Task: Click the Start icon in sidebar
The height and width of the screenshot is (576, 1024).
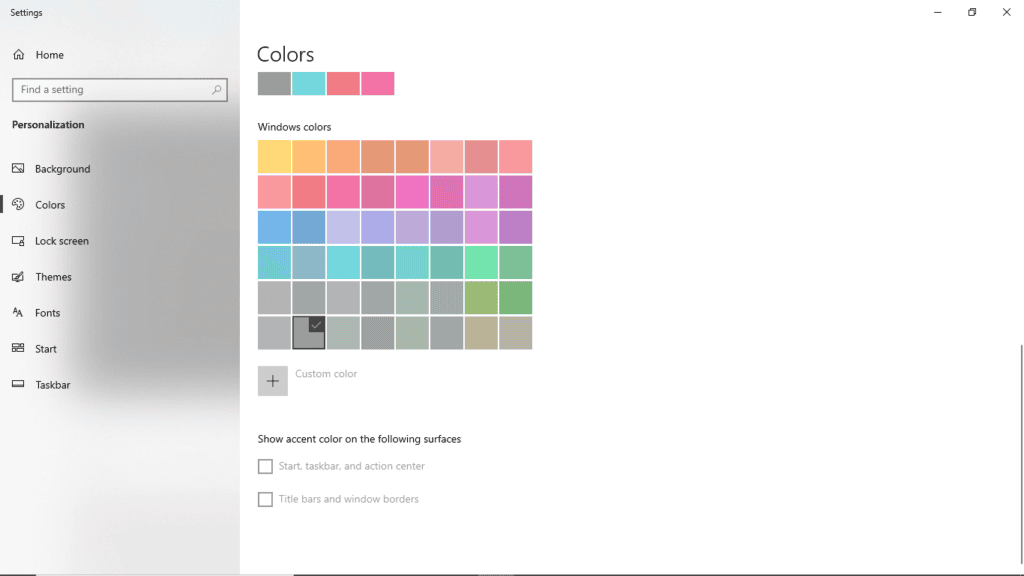Action: (18, 349)
